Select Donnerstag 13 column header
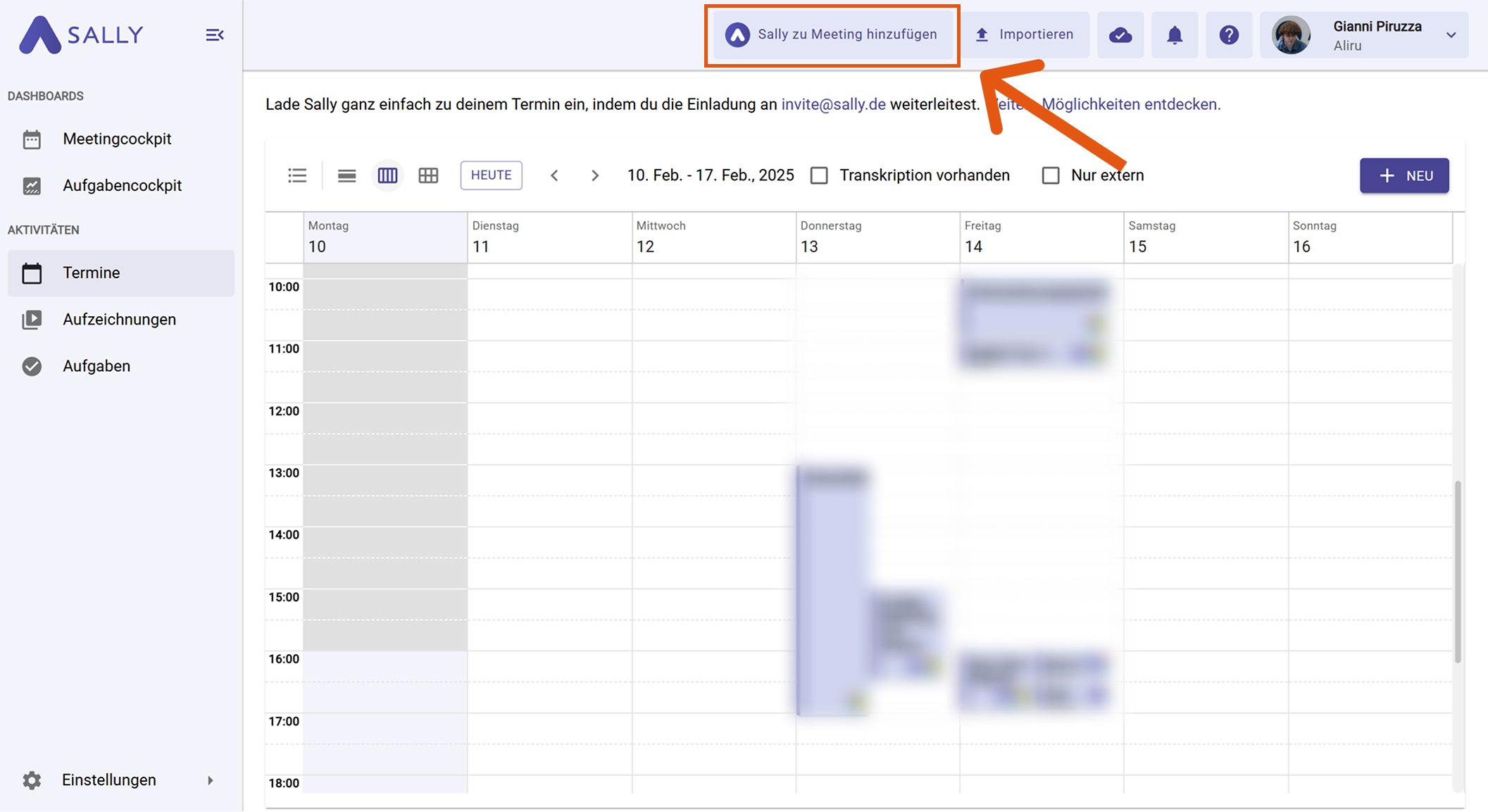Viewport: 1488px width, 812px height. 877,237
